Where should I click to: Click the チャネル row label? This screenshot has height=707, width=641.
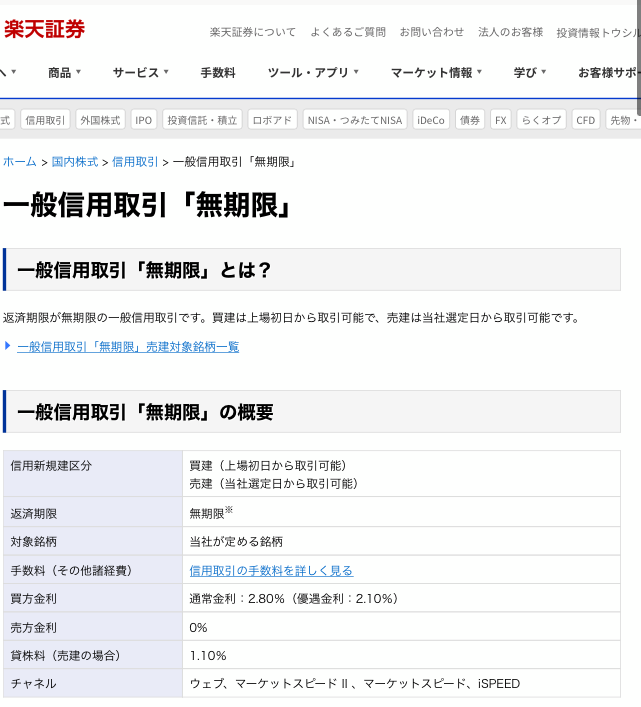[33, 684]
